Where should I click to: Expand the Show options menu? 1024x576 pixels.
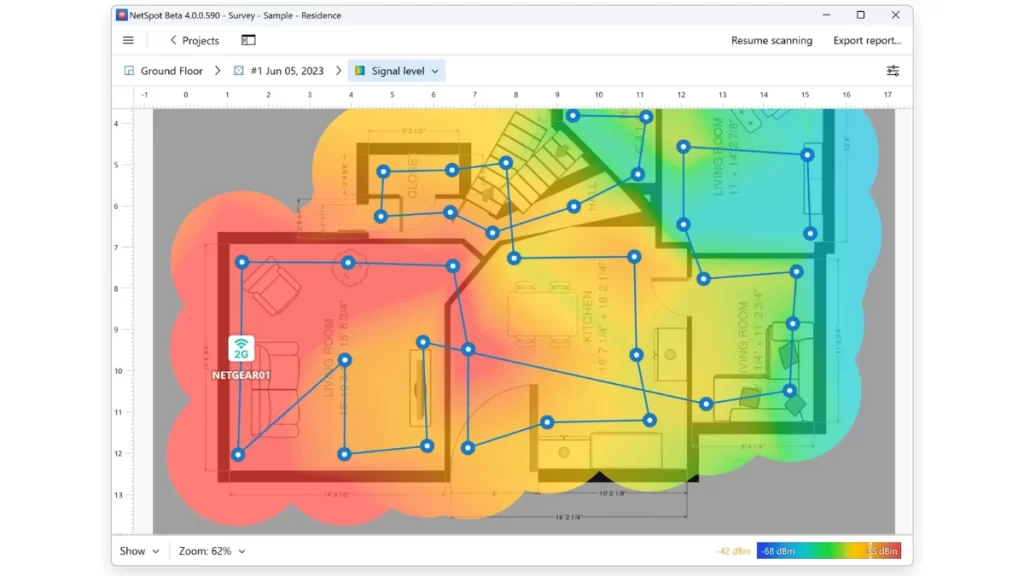pos(138,551)
